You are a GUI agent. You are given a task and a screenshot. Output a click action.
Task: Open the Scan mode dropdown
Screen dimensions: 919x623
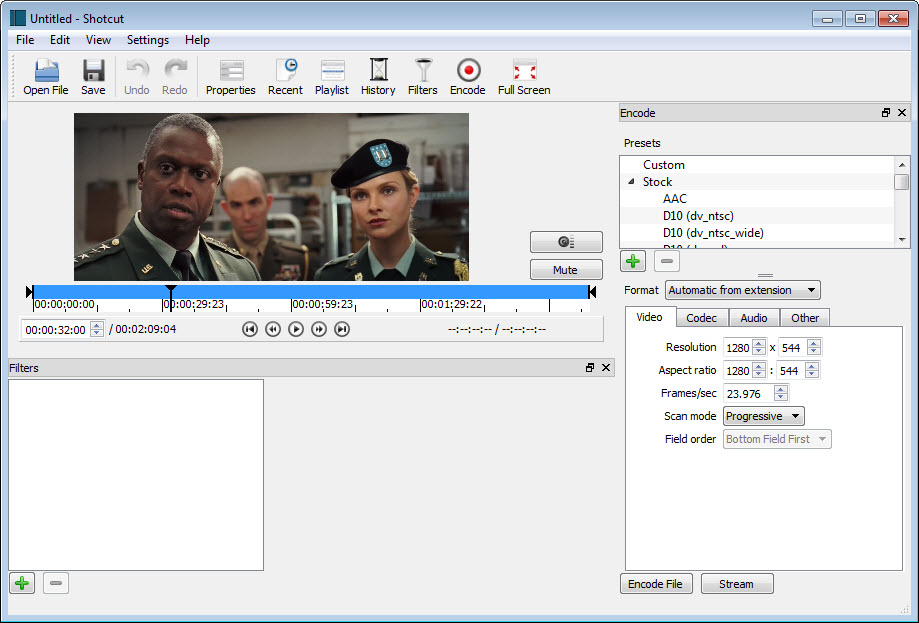pos(764,416)
